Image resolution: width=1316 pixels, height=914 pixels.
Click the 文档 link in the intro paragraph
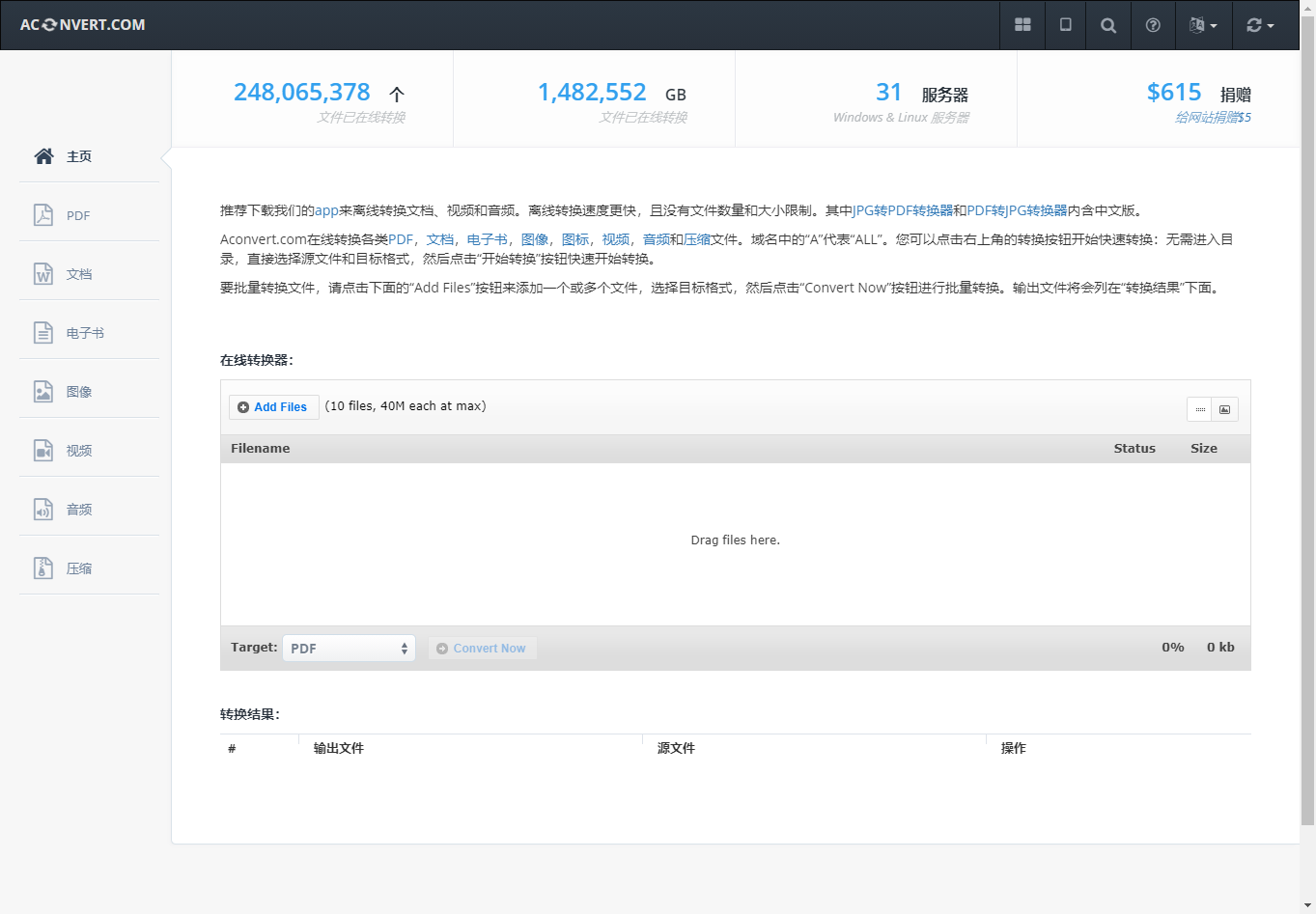coord(440,239)
